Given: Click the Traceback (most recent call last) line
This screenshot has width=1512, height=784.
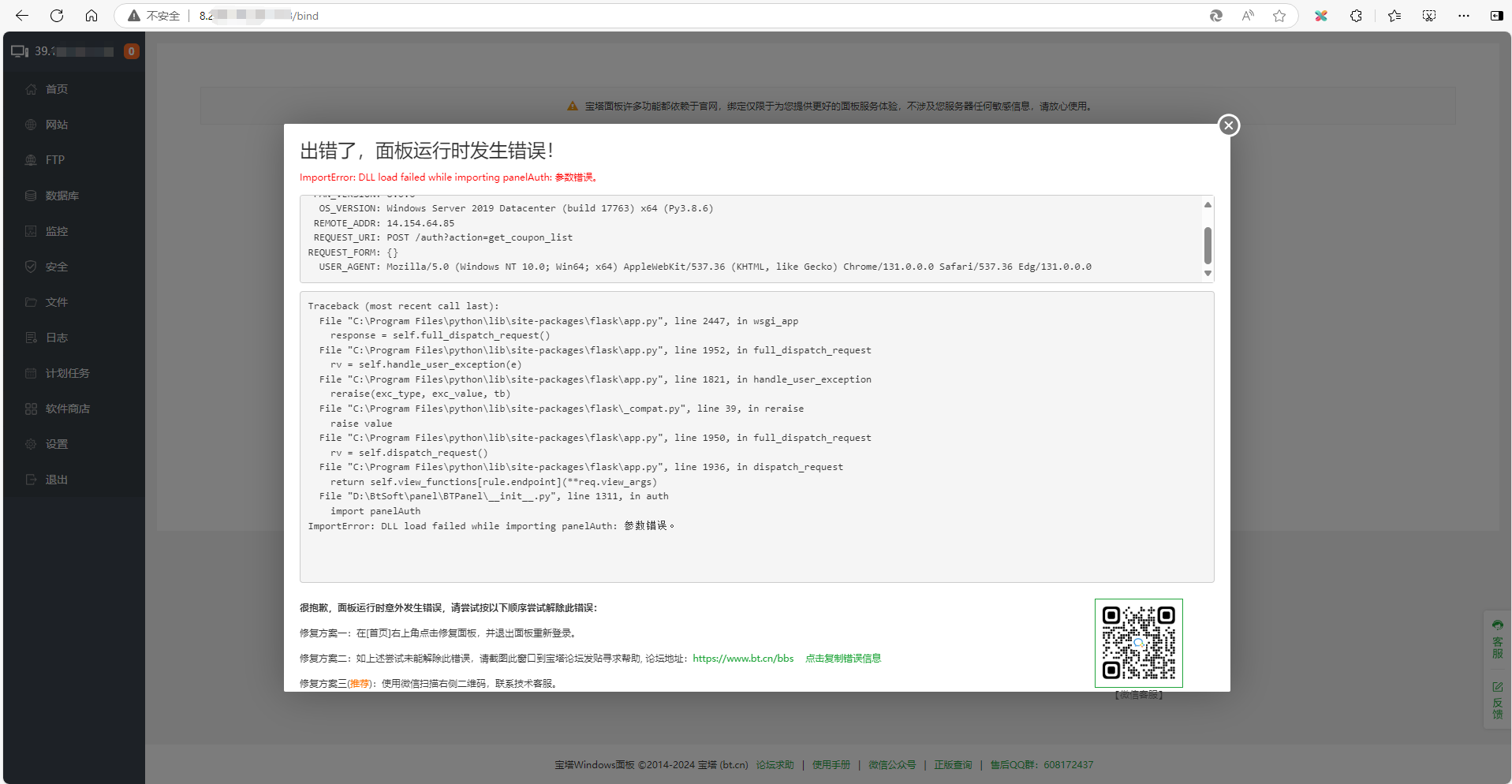Looking at the screenshot, I should (403, 306).
